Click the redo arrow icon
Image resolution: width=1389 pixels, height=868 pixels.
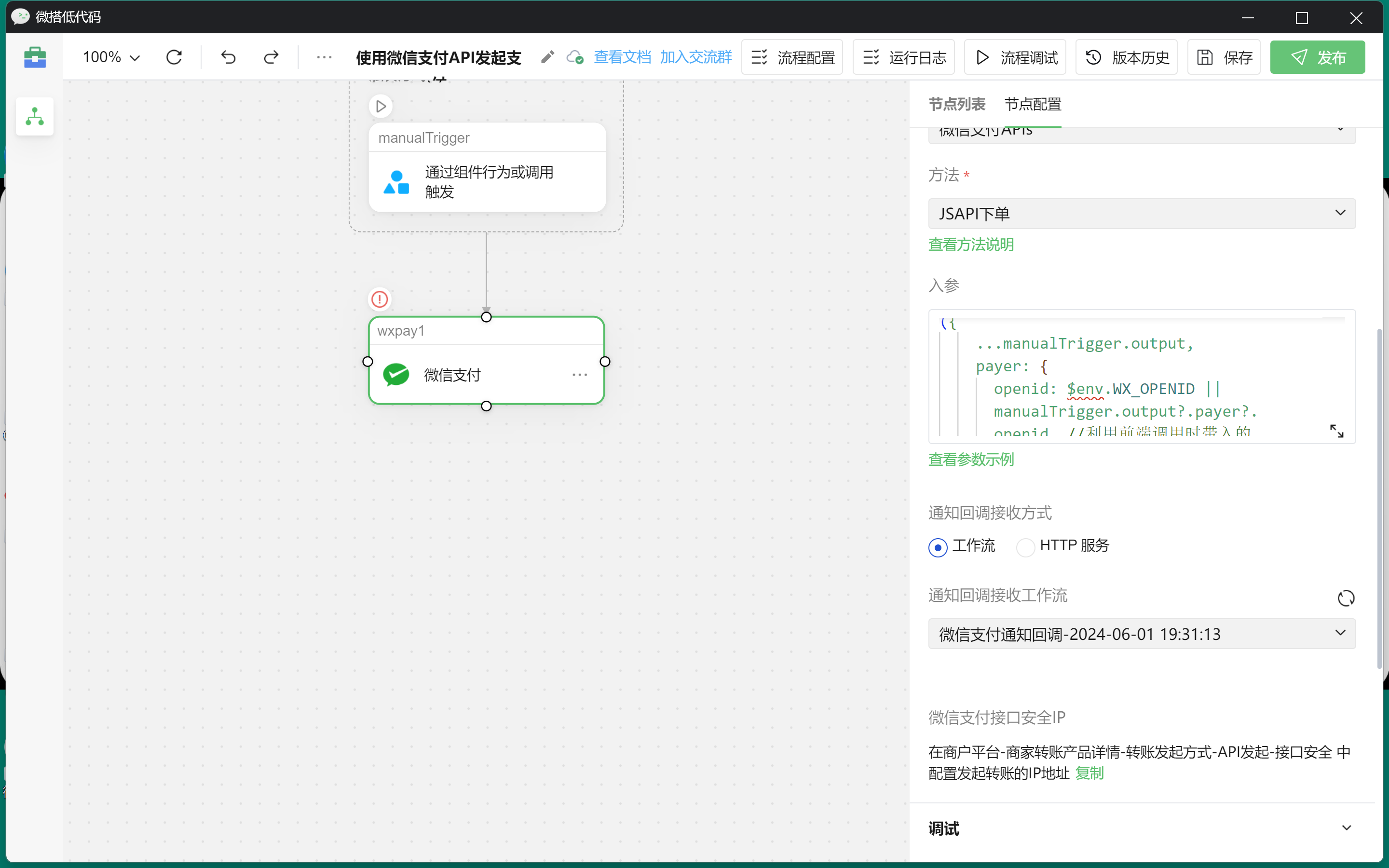click(x=271, y=57)
